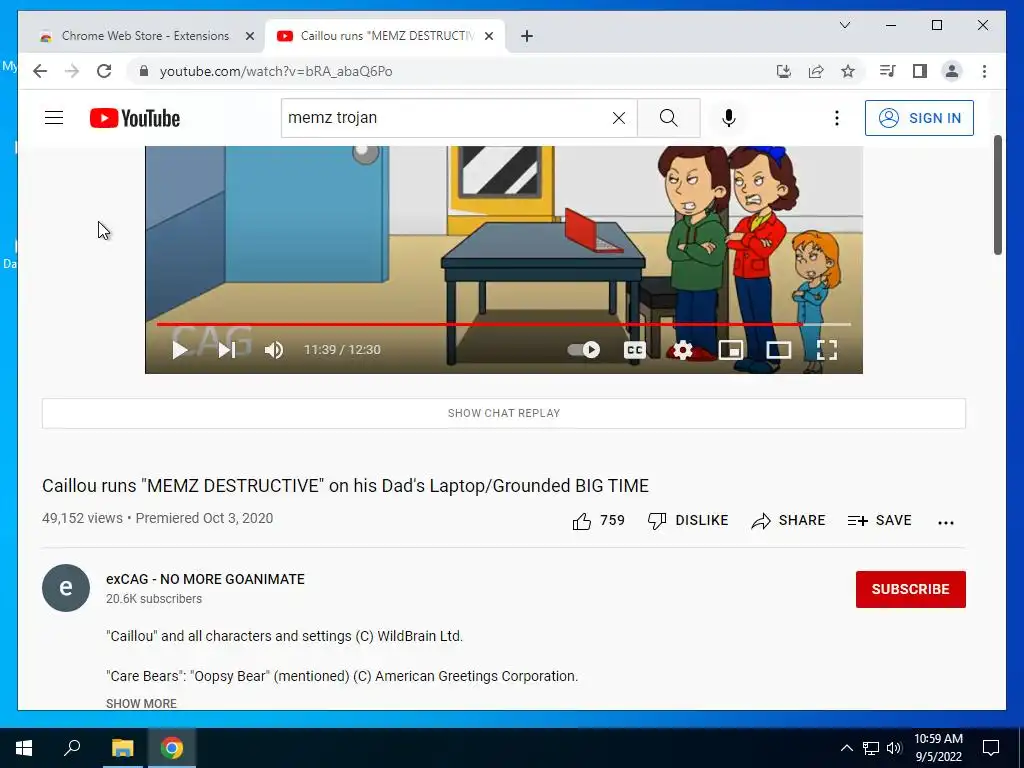Open the SHARE dialog

coord(788,520)
